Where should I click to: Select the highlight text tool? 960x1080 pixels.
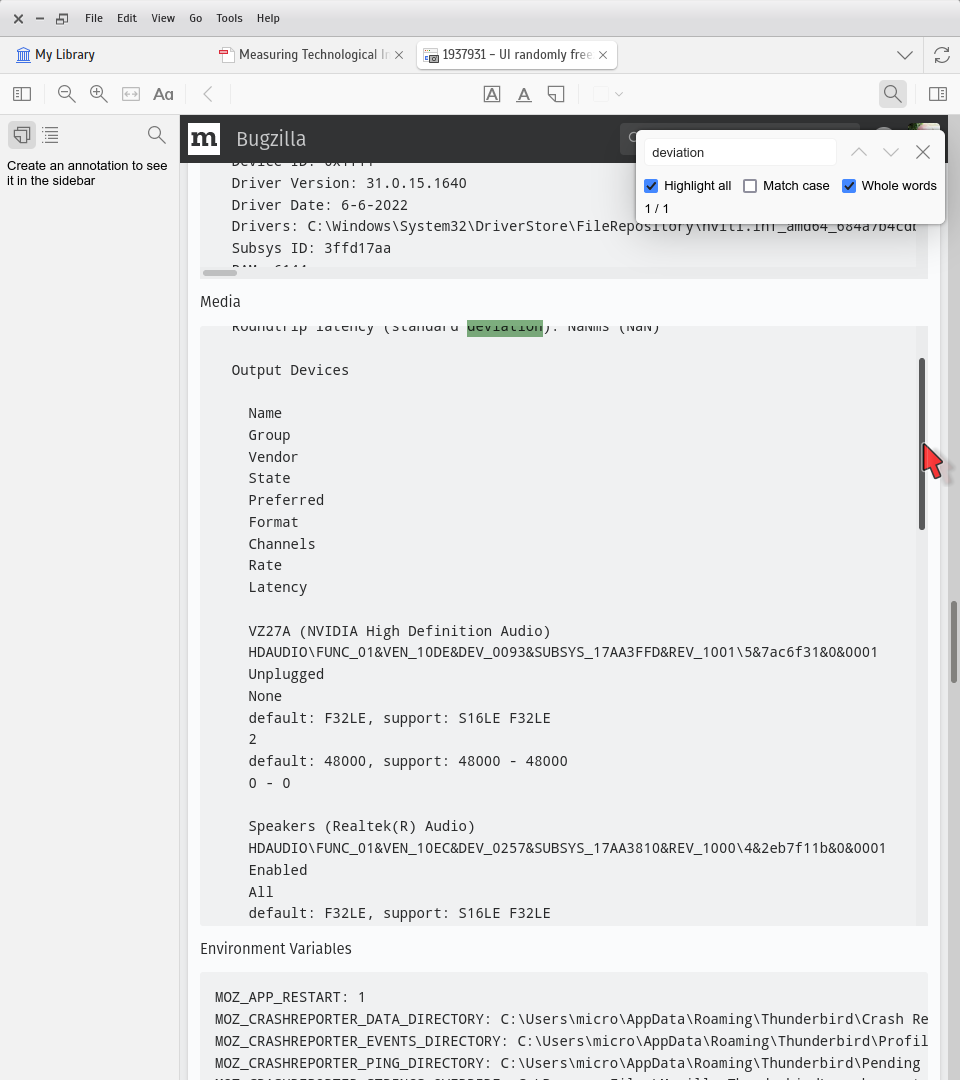[x=492, y=94]
